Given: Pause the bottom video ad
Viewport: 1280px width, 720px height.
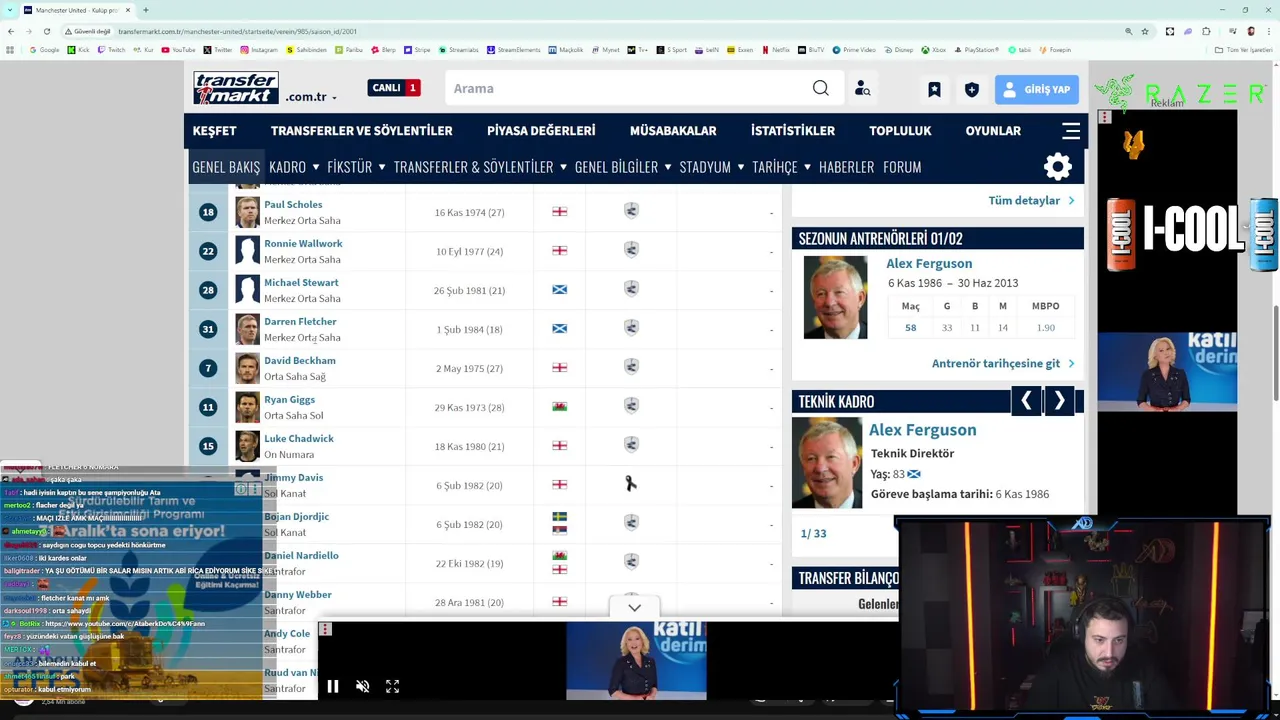Looking at the screenshot, I should point(333,686).
